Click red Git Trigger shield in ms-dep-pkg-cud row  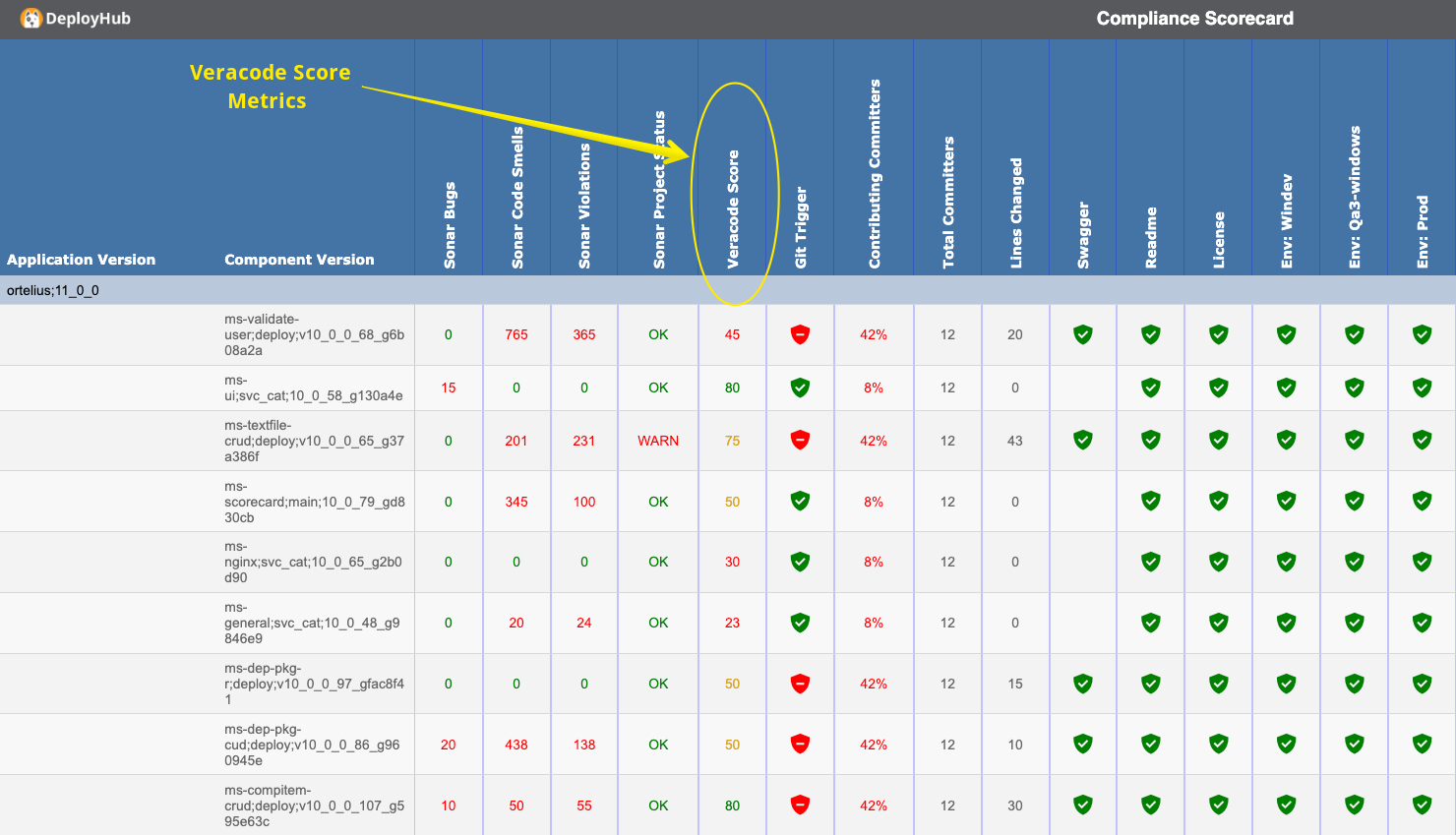point(800,745)
